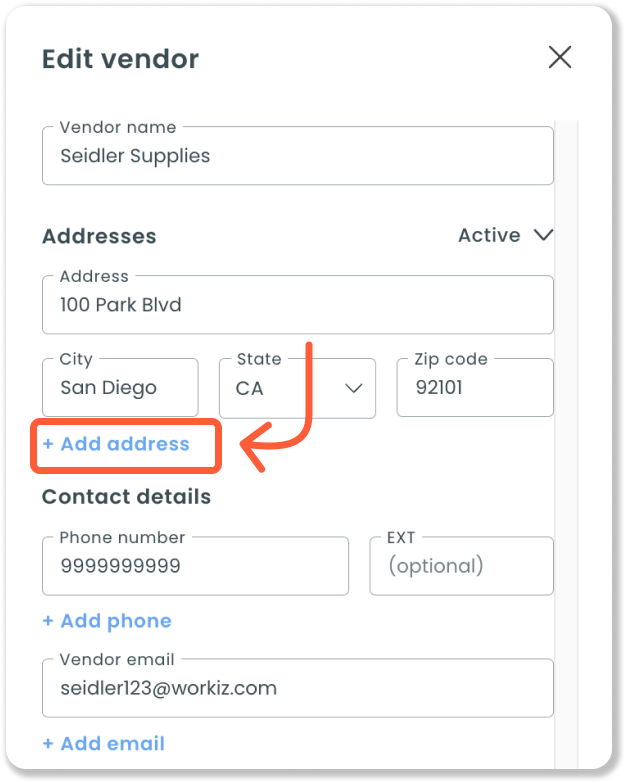
Task: Focus the Vendor name field
Action: [x=298, y=155]
